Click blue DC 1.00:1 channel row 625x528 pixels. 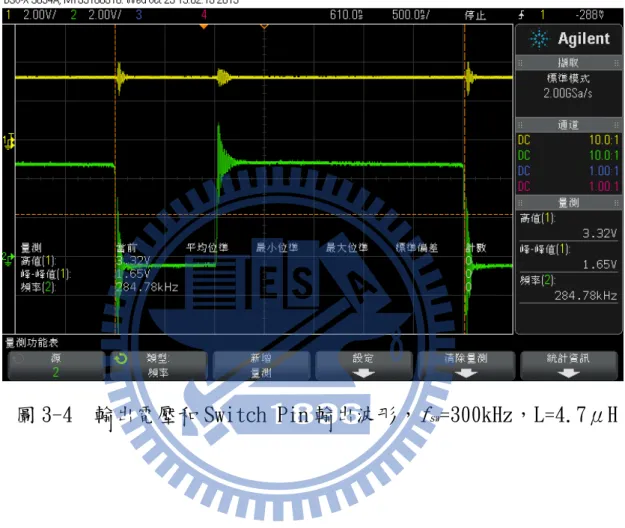pyautogui.click(x=568, y=171)
